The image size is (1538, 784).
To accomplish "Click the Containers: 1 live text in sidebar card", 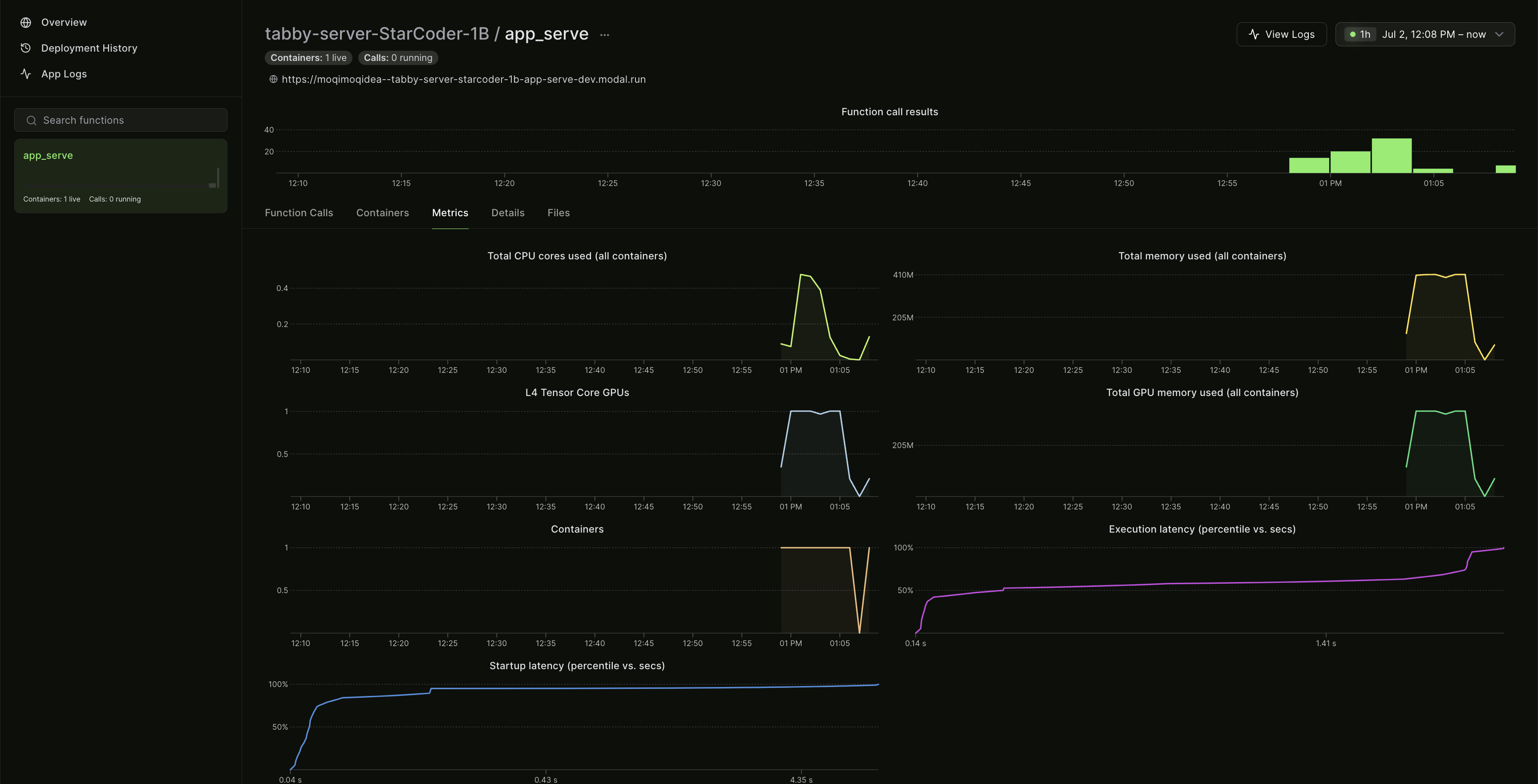I will pyautogui.click(x=51, y=199).
